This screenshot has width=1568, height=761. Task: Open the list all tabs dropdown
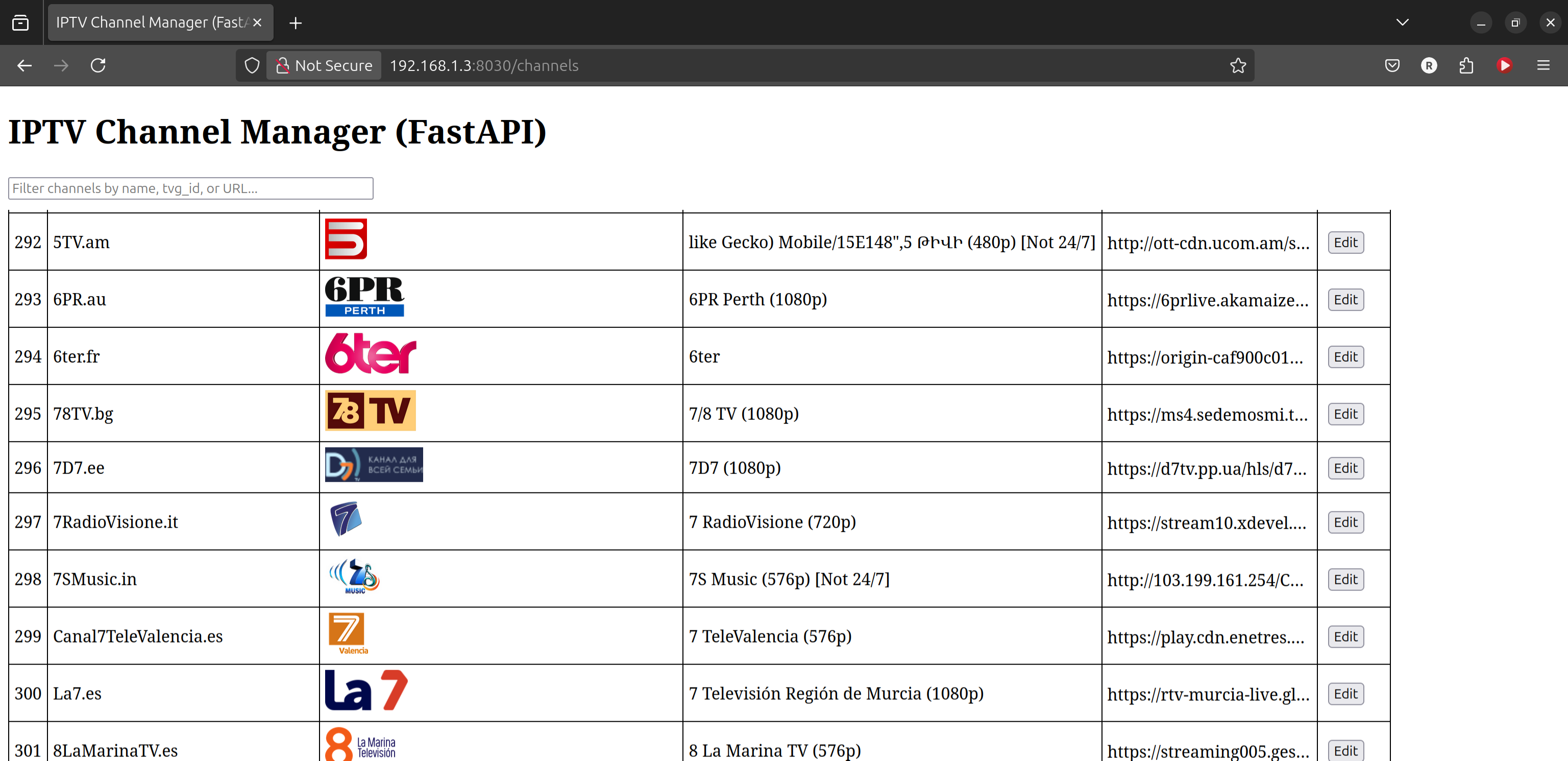(x=1403, y=22)
